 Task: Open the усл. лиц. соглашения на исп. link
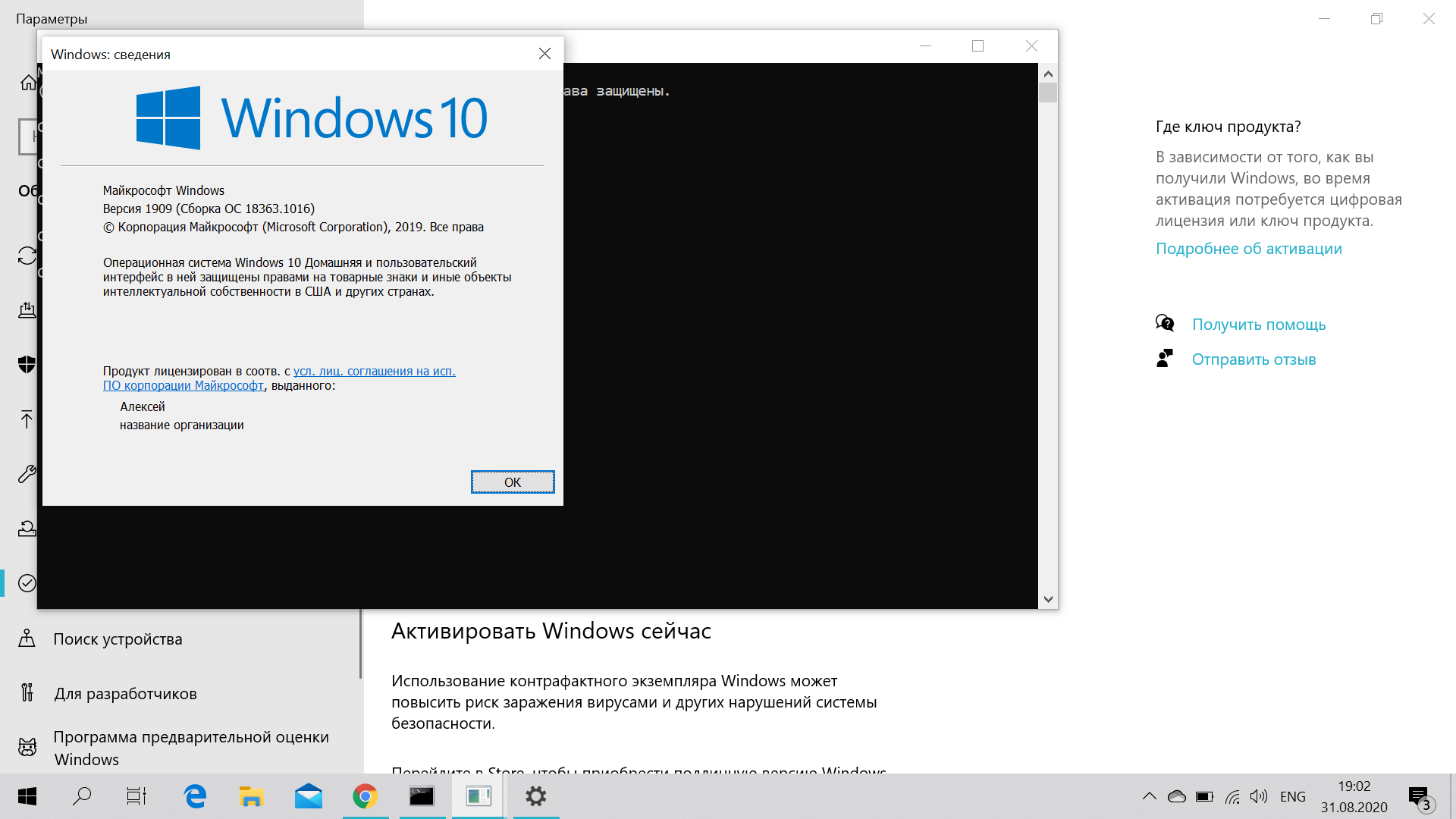click(x=375, y=371)
